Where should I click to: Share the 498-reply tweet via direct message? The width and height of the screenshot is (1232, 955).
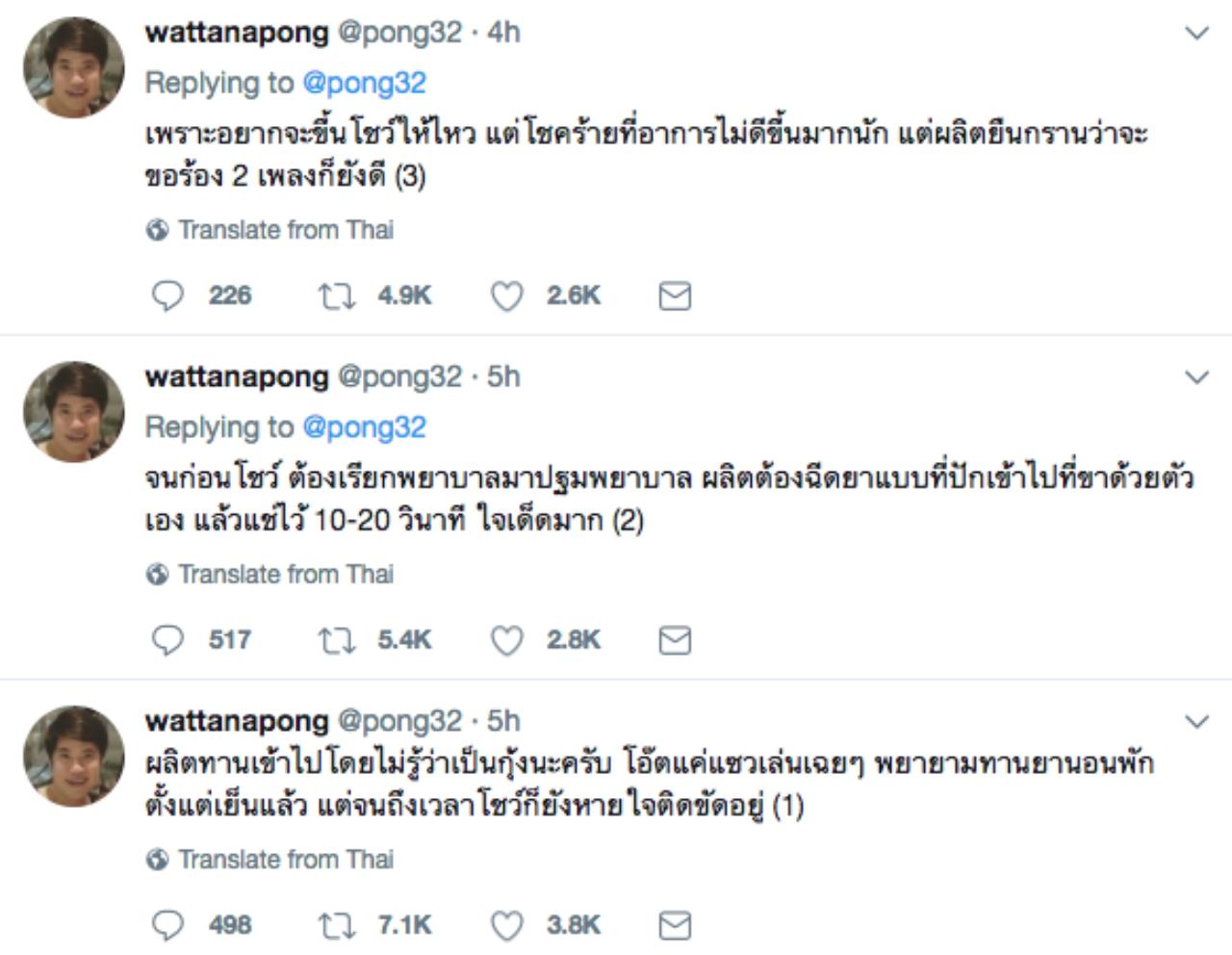click(675, 925)
